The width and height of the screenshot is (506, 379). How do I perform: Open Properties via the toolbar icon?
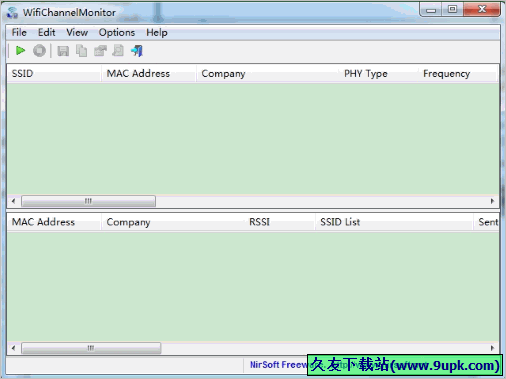tap(100, 51)
